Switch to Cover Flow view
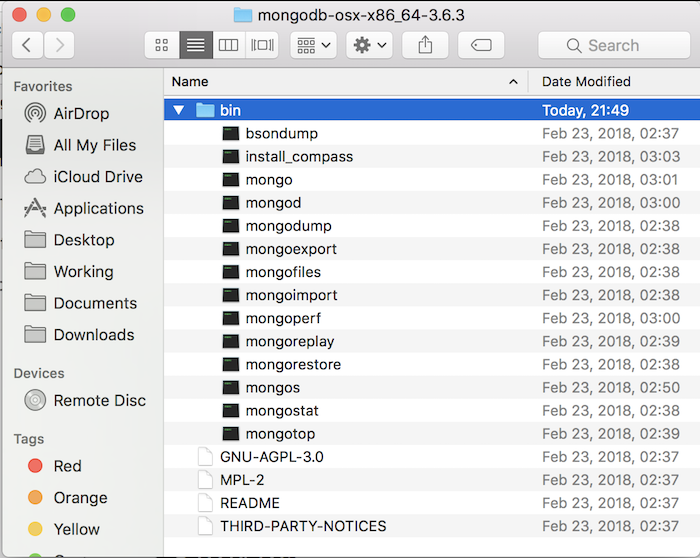Screen dimensions: 700x558 coord(262,45)
